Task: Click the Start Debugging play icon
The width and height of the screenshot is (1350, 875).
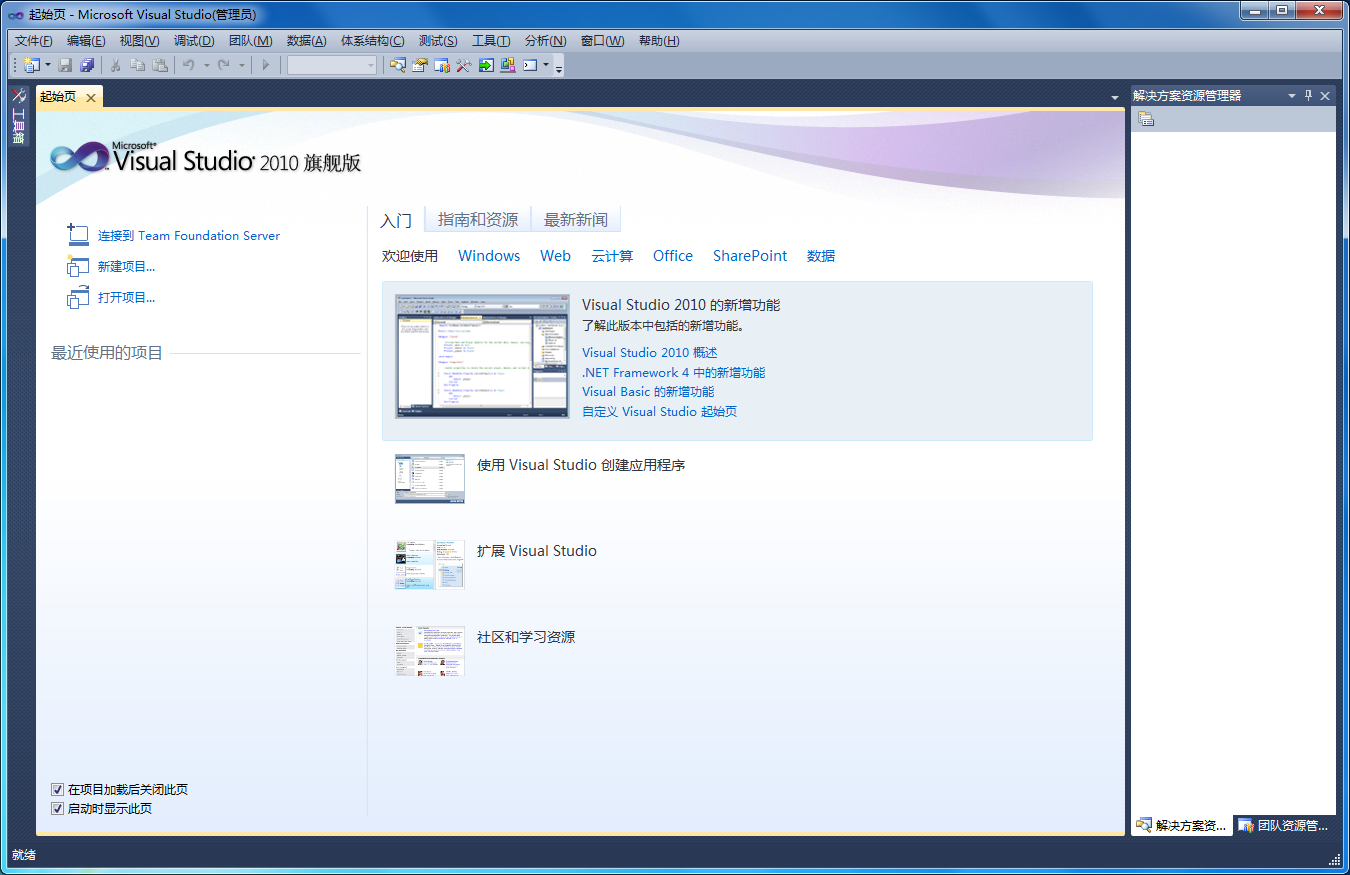Action: (265, 65)
